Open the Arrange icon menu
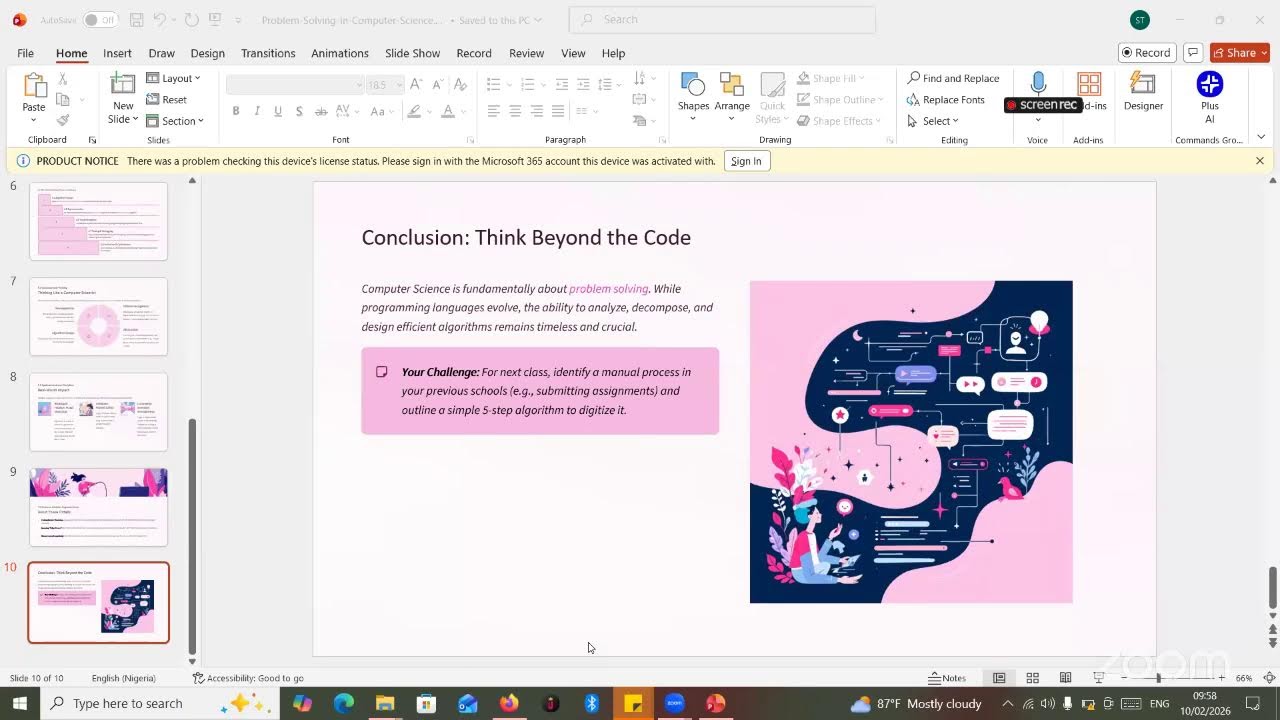 pos(732,85)
